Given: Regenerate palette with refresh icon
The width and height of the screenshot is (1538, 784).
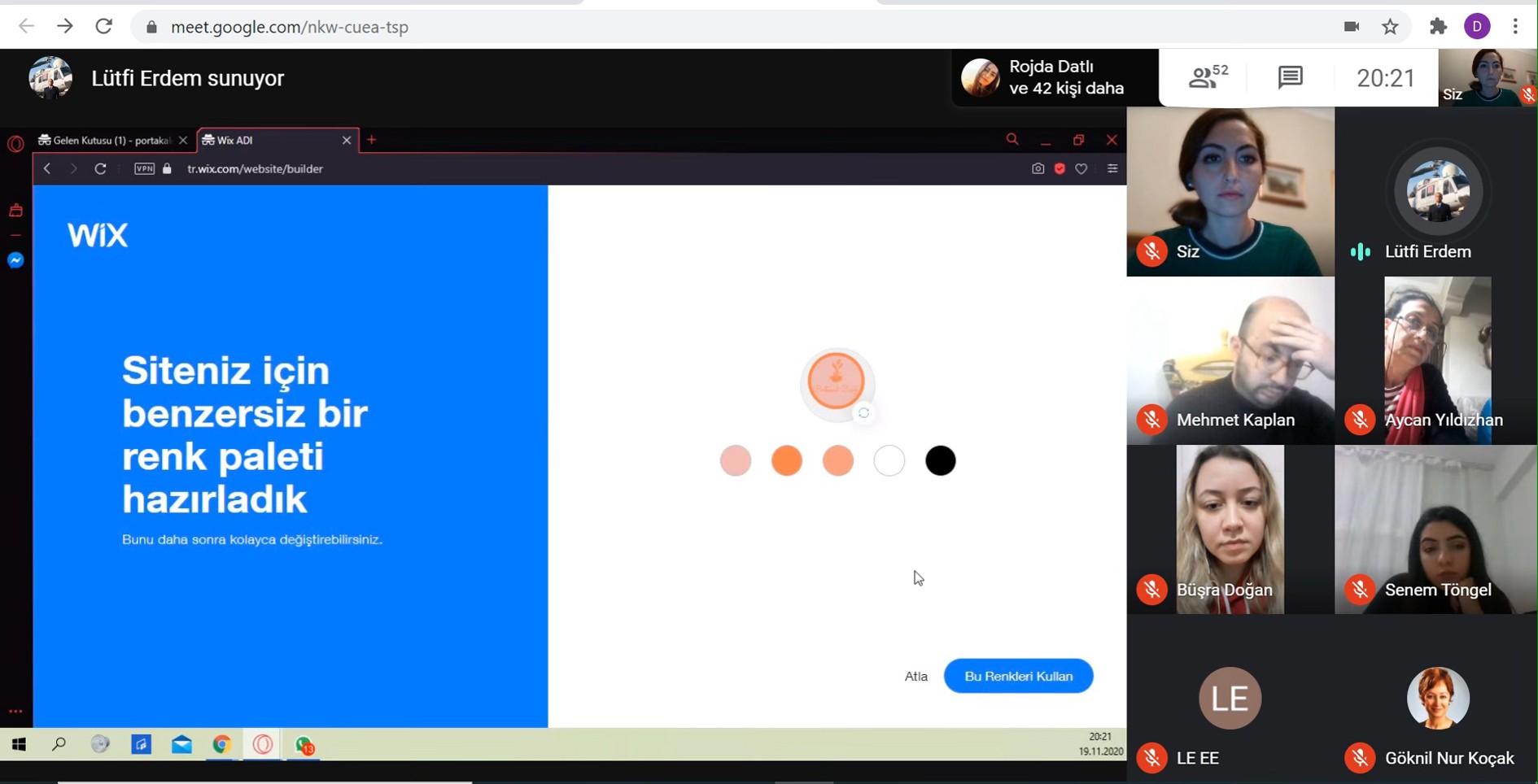Looking at the screenshot, I should pos(864,413).
